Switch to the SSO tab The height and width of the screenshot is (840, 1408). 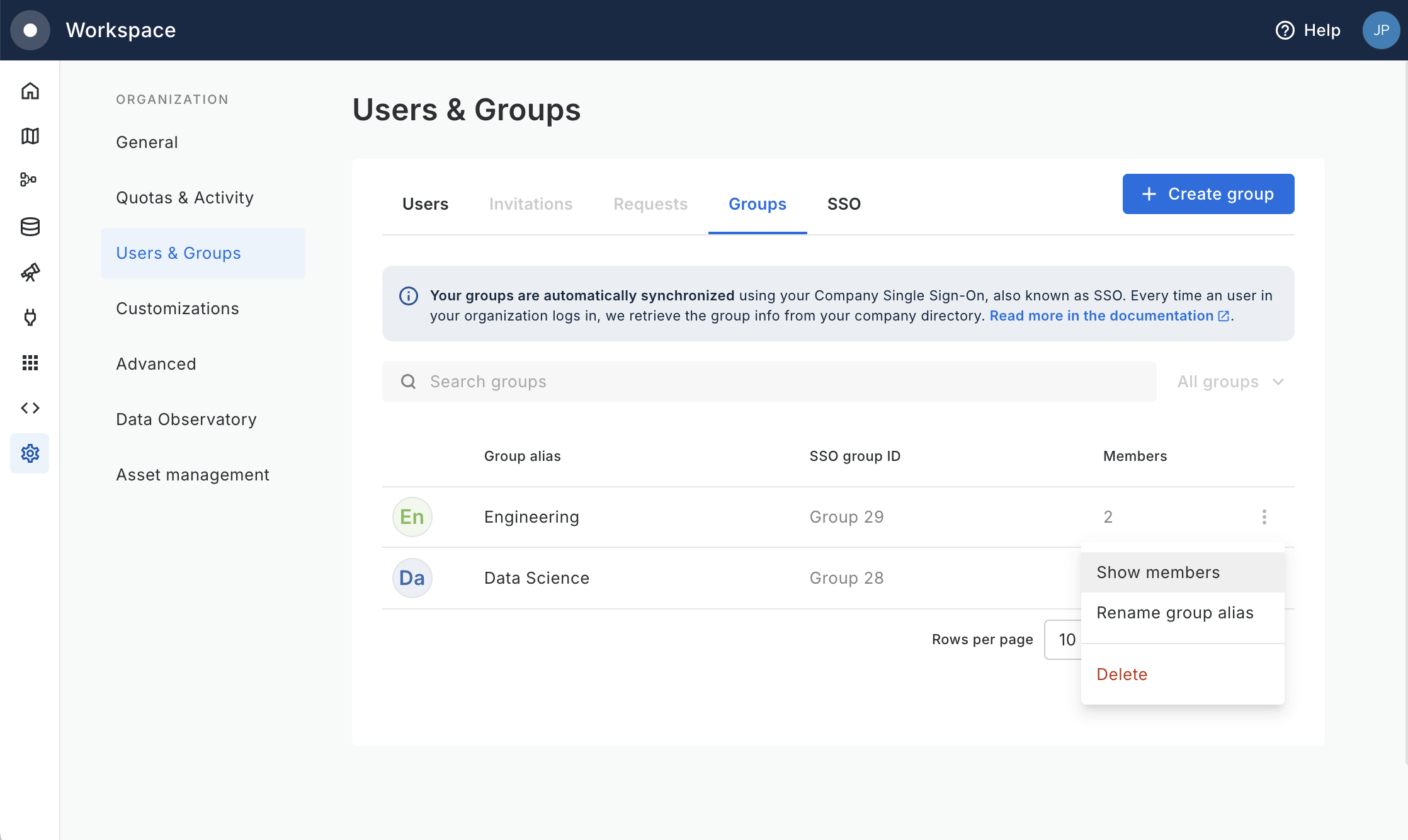click(844, 204)
